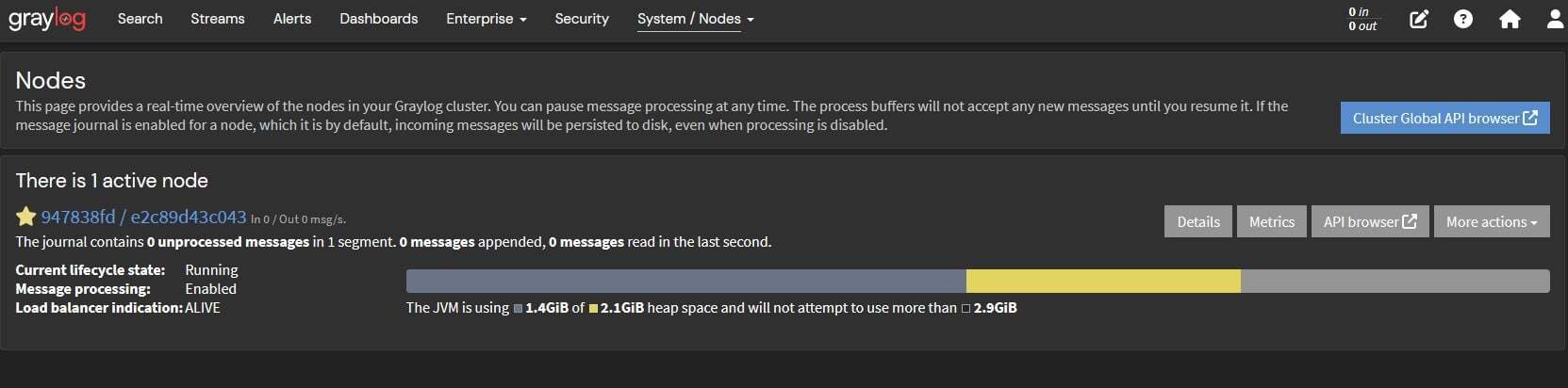The width and height of the screenshot is (1568, 388).
Task: Click the in/out throughput indicator
Action: 1362,19
